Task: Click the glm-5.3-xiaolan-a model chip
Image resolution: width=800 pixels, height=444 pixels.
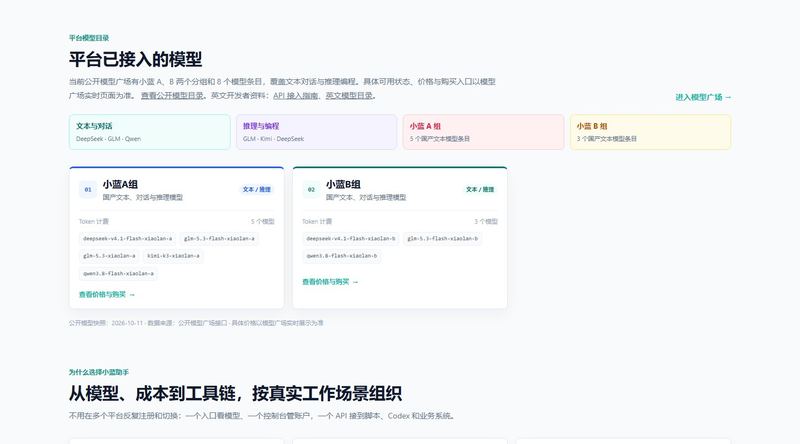Action: [x=109, y=256]
